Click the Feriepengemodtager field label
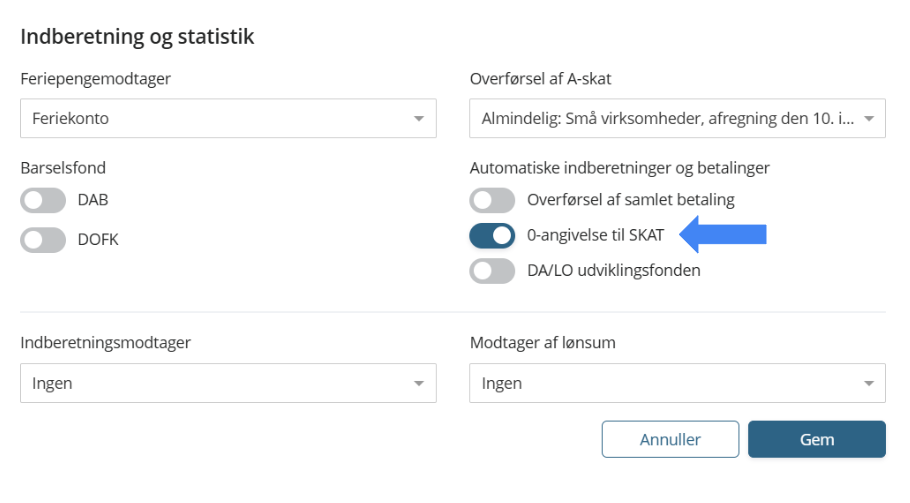Screen dimensions: 910x503 tap(96, 79)
